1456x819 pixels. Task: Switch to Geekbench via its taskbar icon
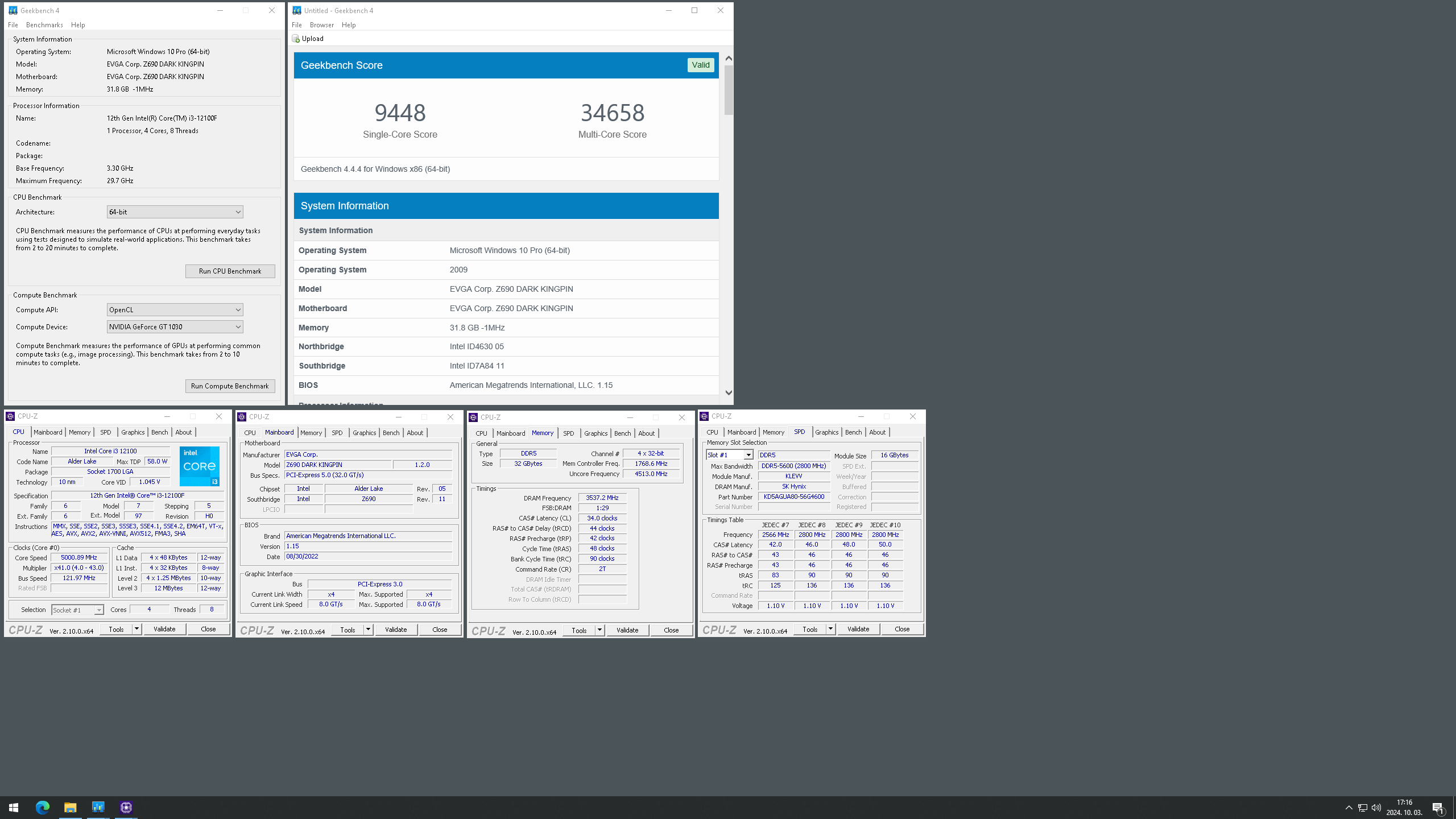[x=98, y=807]
